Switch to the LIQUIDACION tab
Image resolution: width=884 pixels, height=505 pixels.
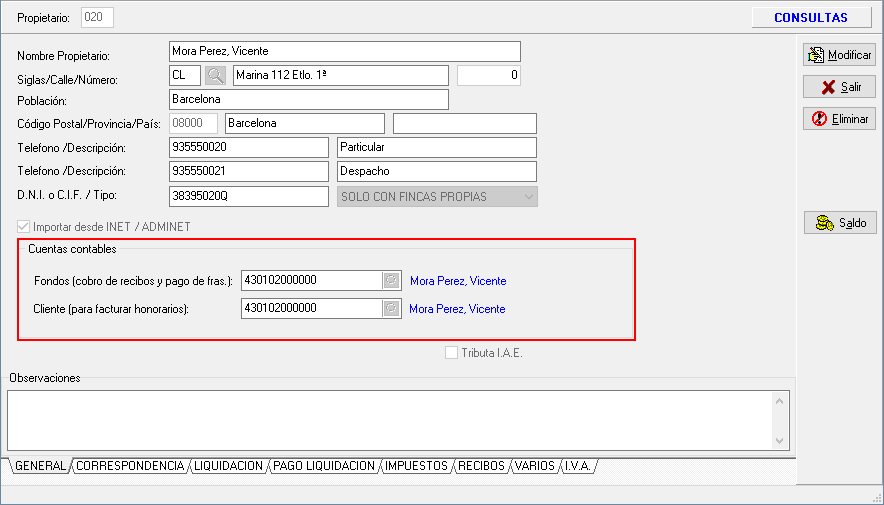(228, 466)
